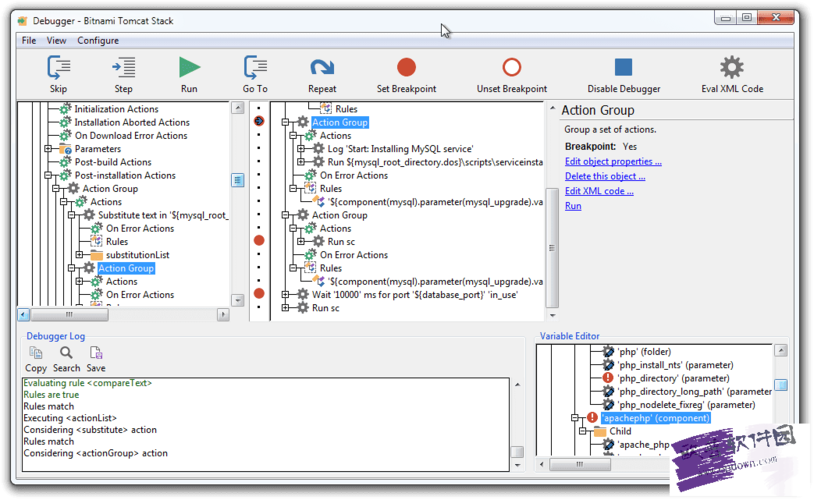
Task: Open Edit object properties link
Action: point(613,161)
